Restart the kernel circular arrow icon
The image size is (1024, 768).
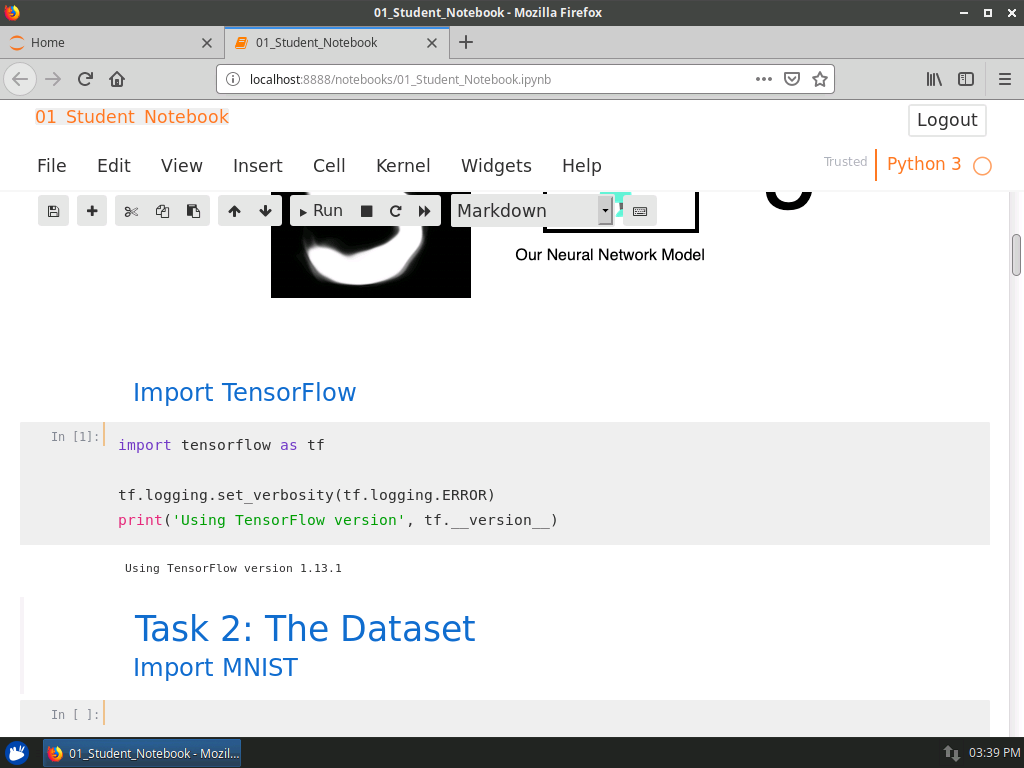[x=395, y=211]
